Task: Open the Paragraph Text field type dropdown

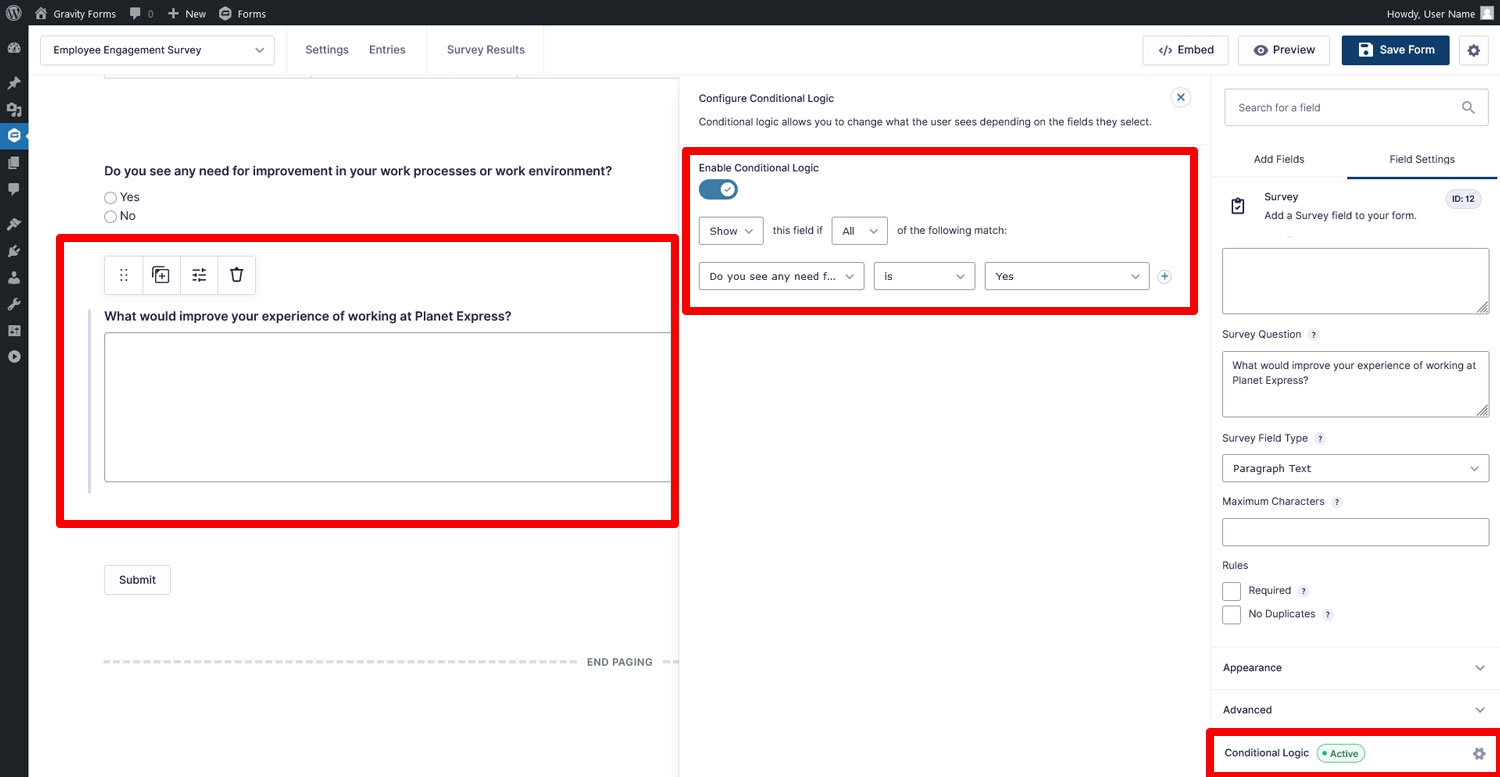Action: pyautogui.click(x=1355, y=469)
